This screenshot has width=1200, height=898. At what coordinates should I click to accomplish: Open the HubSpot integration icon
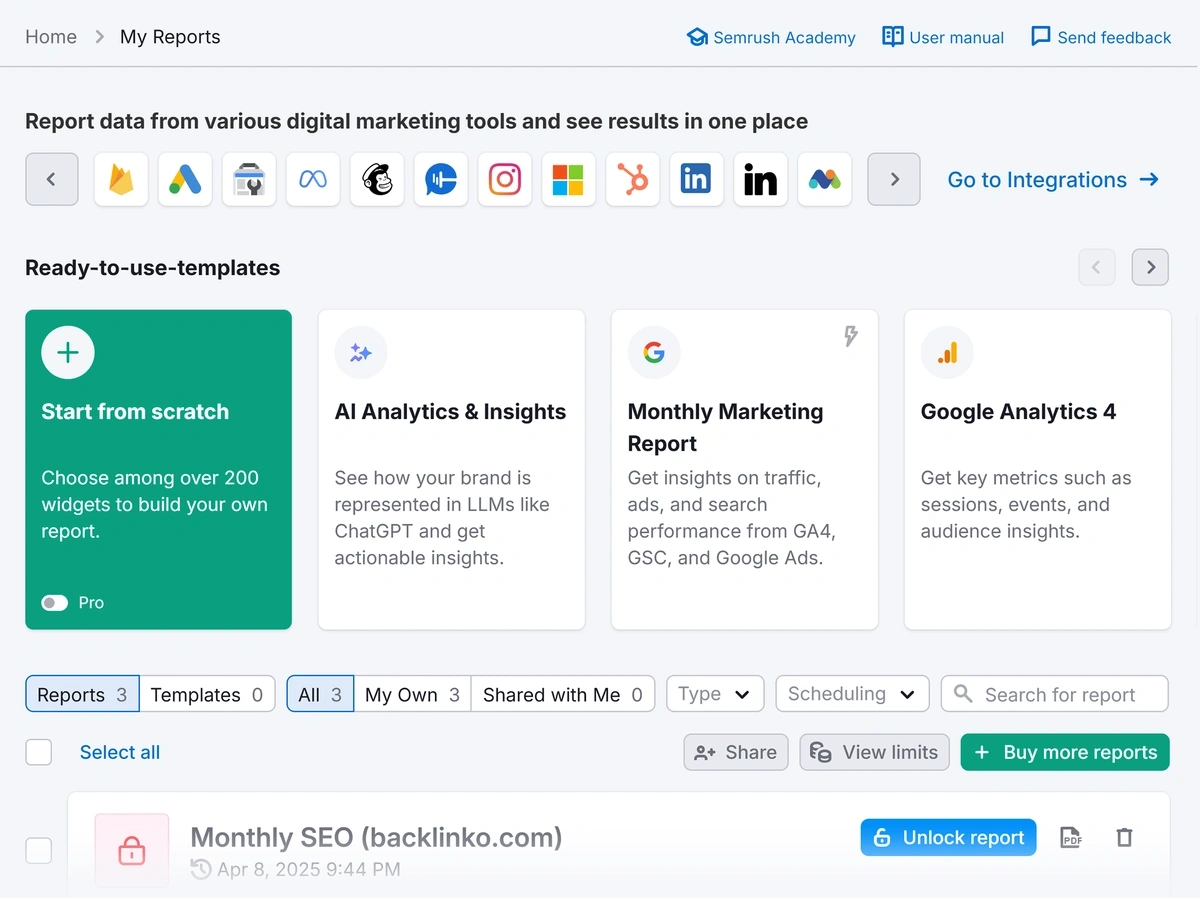coord(633,180)
